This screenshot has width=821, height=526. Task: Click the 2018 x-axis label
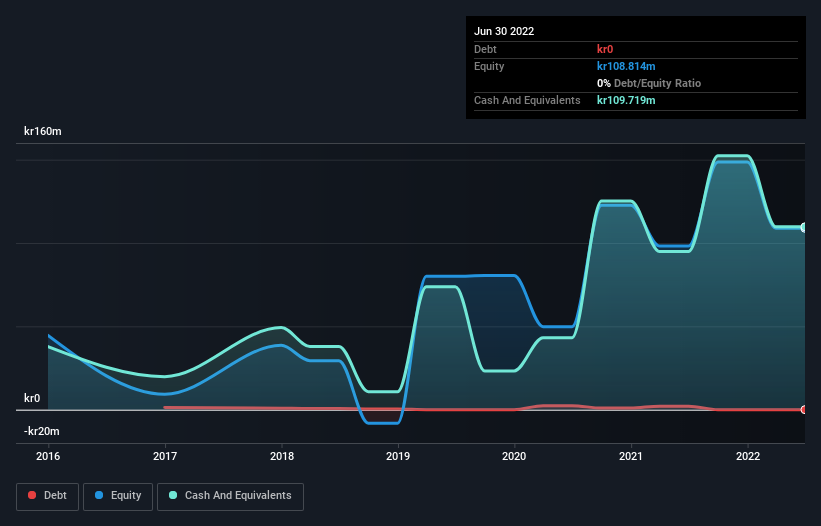[x=282, y=456]
